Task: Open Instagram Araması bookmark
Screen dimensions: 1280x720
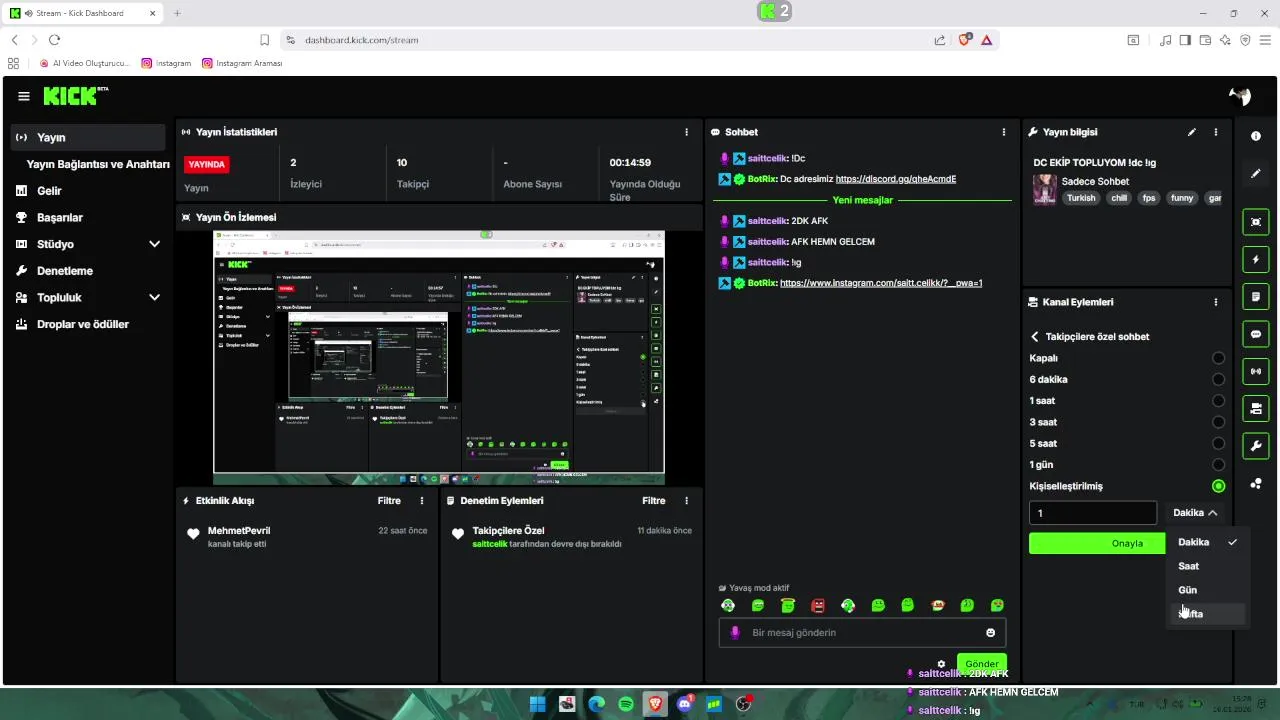Action: [x=242, y=63]
